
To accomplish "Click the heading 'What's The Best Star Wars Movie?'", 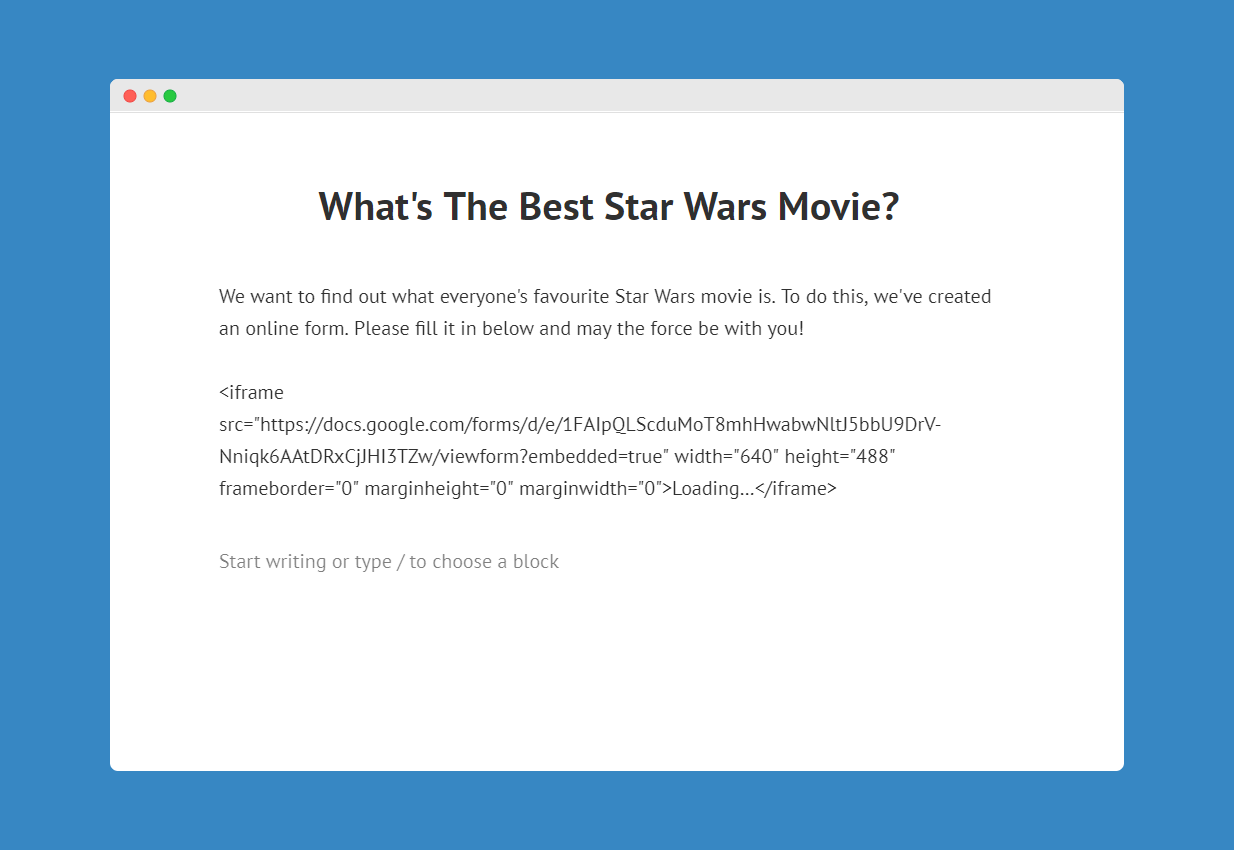I will point(609,207).
